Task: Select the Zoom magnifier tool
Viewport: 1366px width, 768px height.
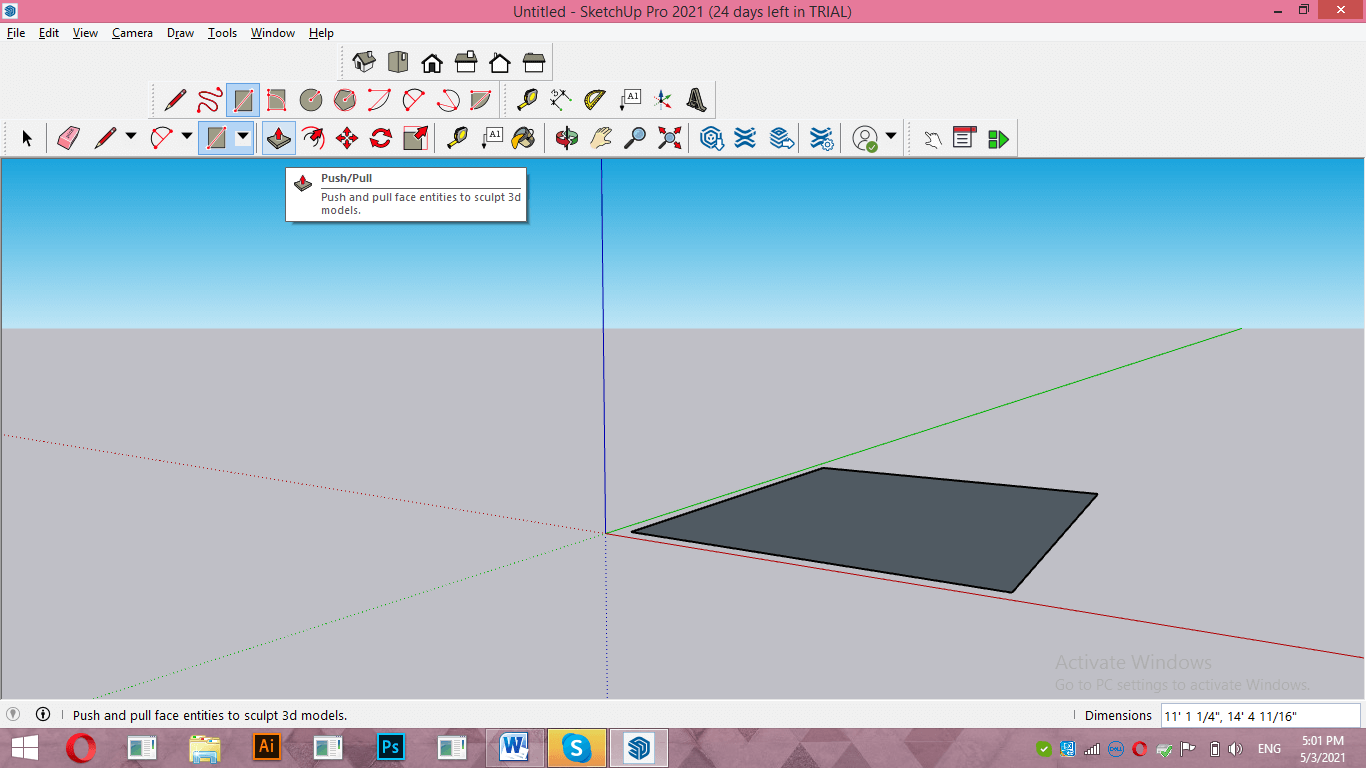Action: [635, 138]
